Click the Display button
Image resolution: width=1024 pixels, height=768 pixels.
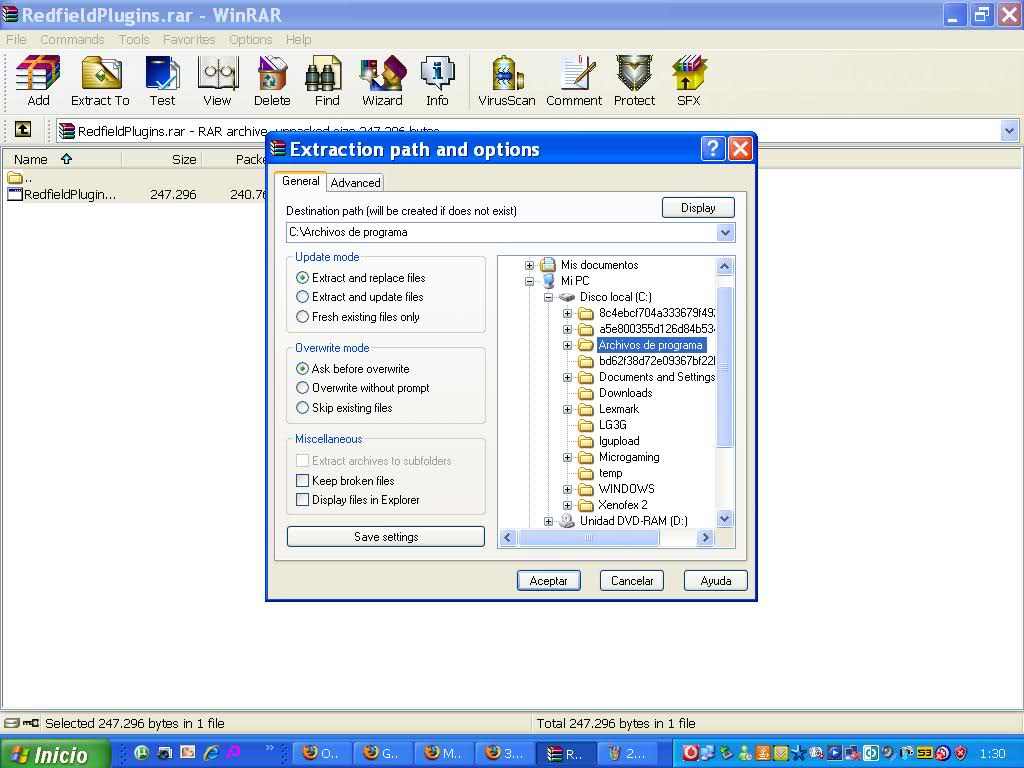point(698,208)
